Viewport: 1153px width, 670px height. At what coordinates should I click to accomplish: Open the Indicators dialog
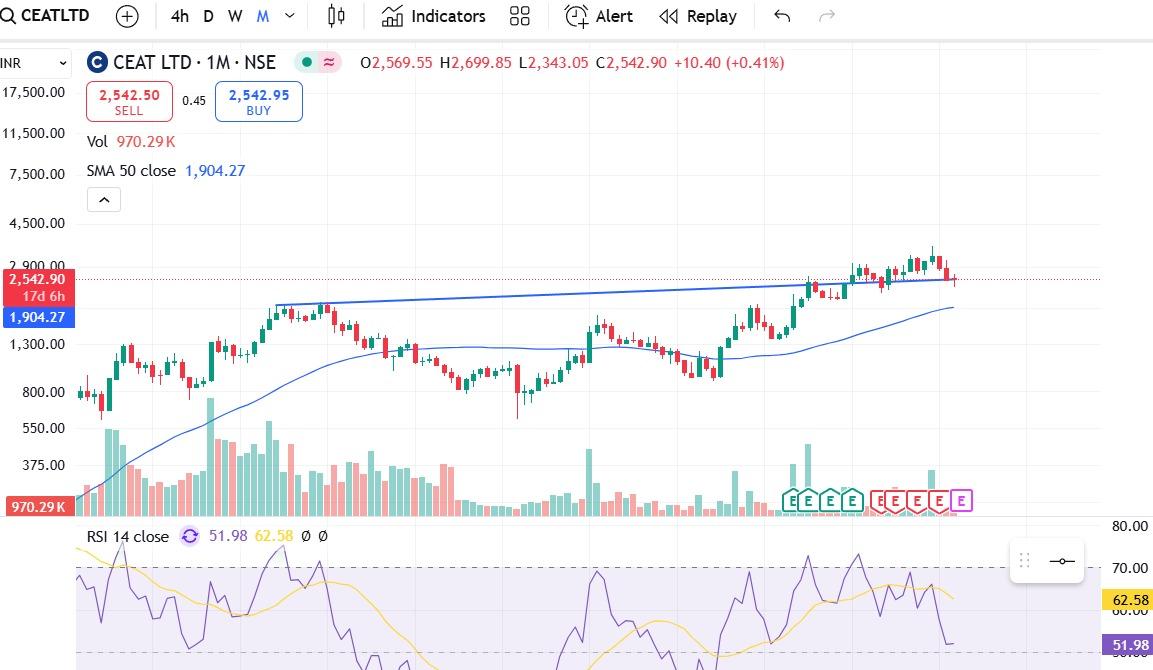tap(434, 16)
